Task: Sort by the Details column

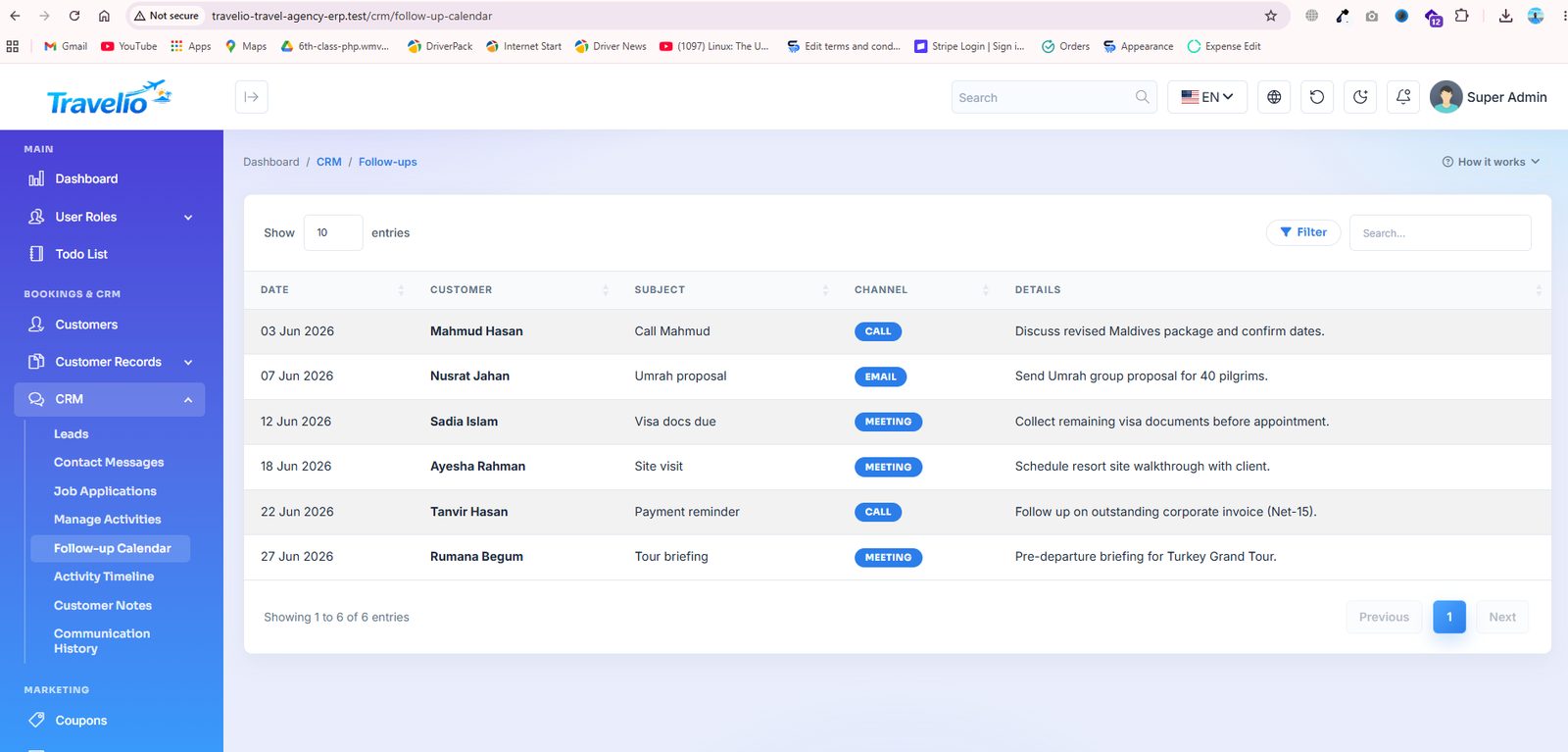Action: [1275, 290]
